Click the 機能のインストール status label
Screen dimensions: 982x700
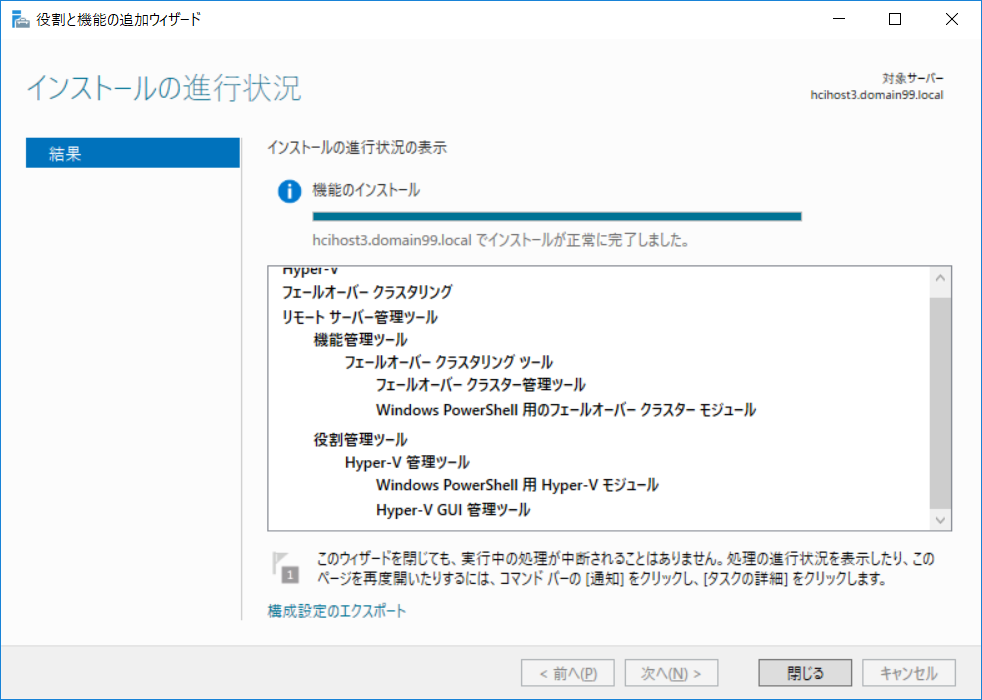[x=366, y=190]
